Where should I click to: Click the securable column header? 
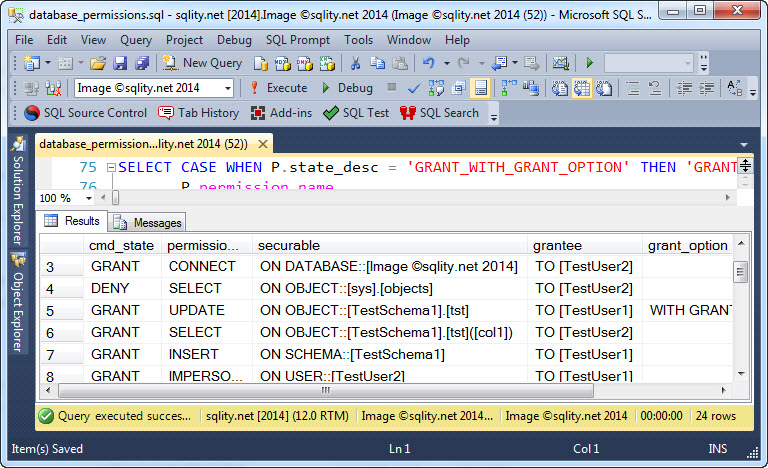(x=389, y=246)
